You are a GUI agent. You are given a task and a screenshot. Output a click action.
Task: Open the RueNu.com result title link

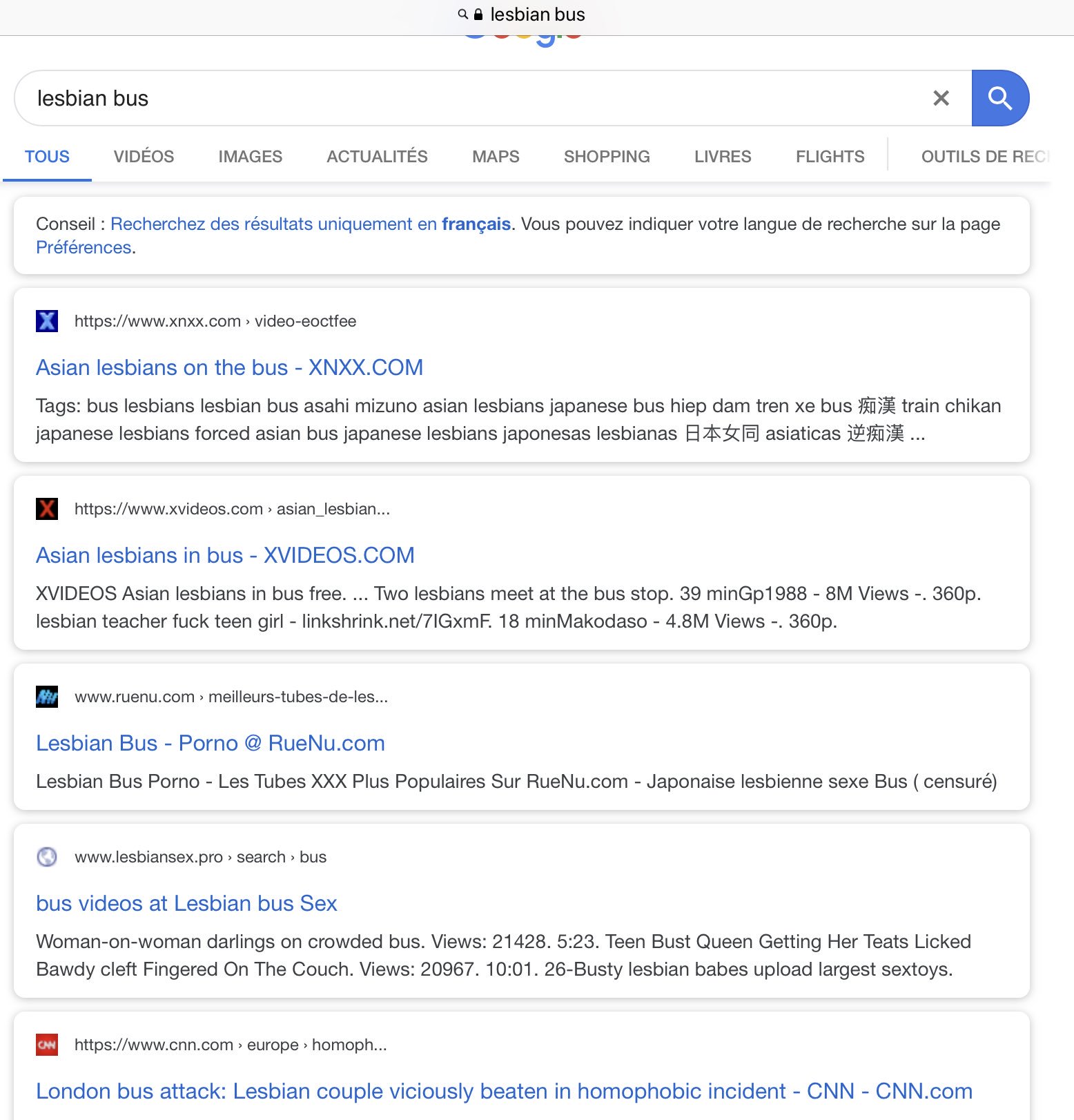tap(211, 743)
